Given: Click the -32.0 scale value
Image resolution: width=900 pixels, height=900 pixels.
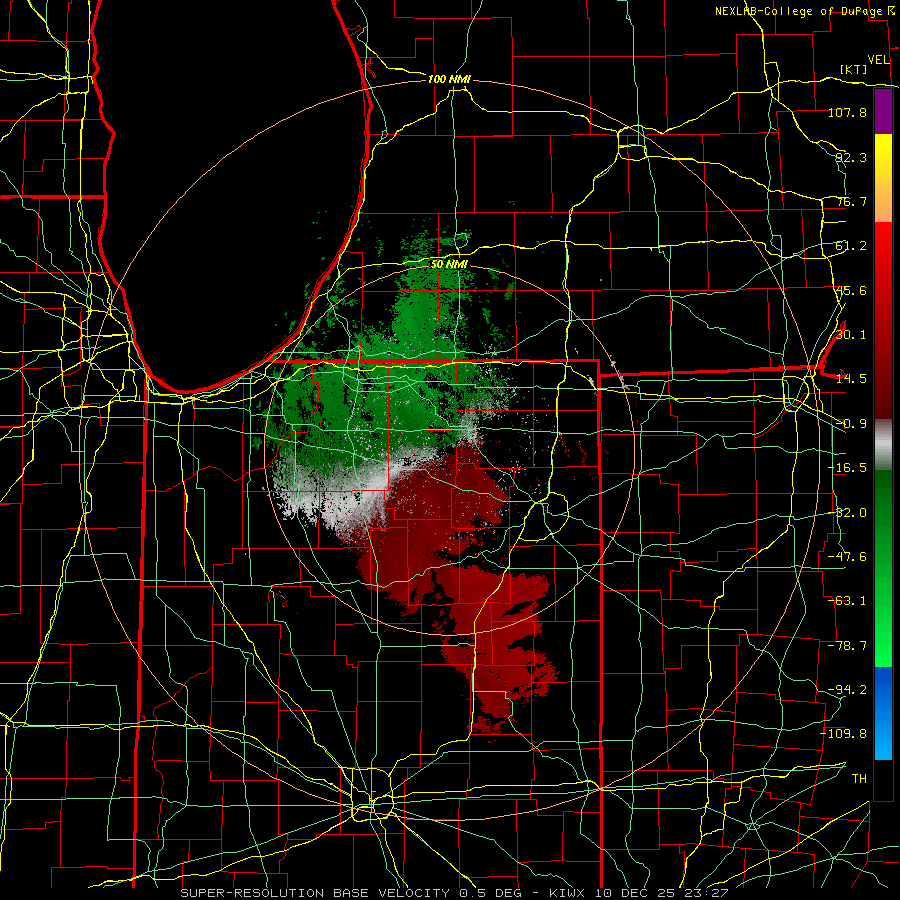Looking at the screenshot, I should (847, 513).
